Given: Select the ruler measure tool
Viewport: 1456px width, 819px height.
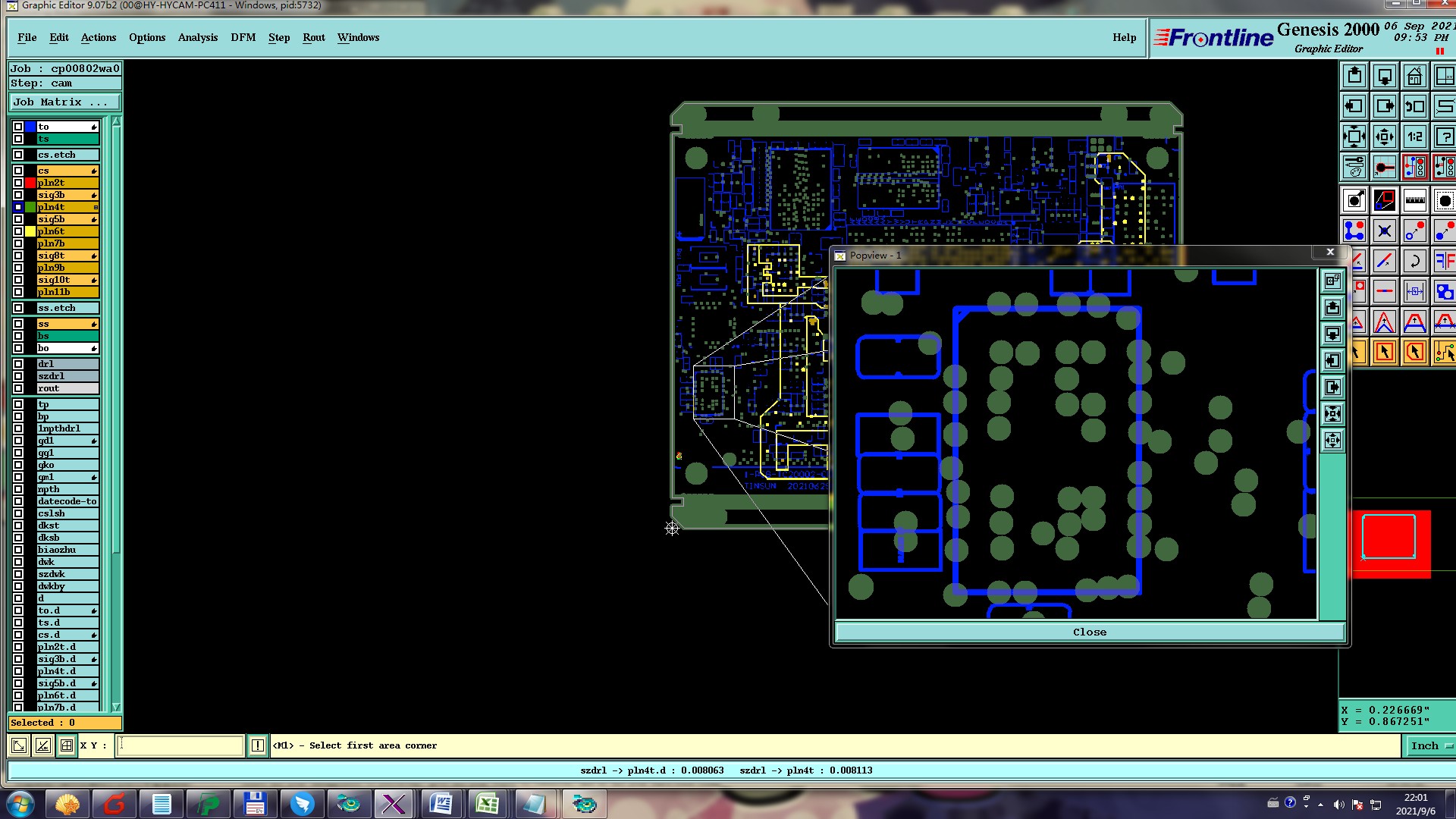Looking at the screenshot, I should (1414, 201).
